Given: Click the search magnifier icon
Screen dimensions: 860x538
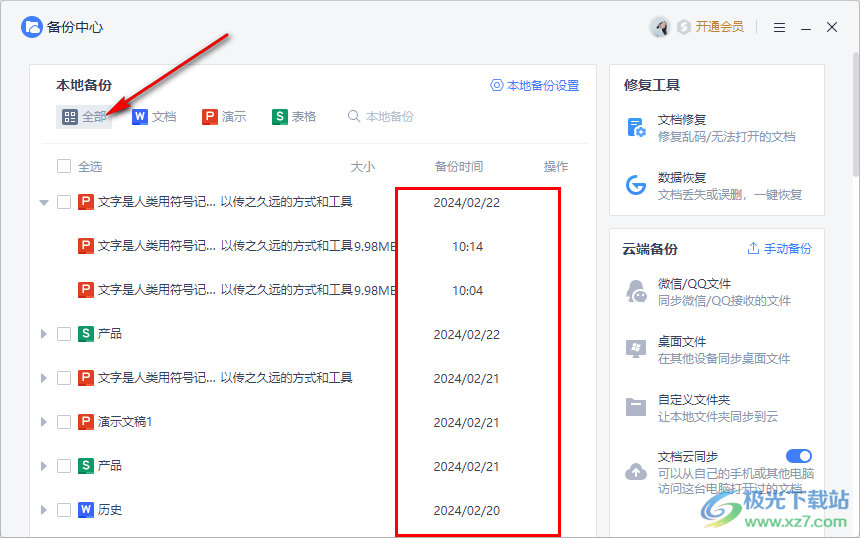Looking at the screenshot, I should pos(354,116).
